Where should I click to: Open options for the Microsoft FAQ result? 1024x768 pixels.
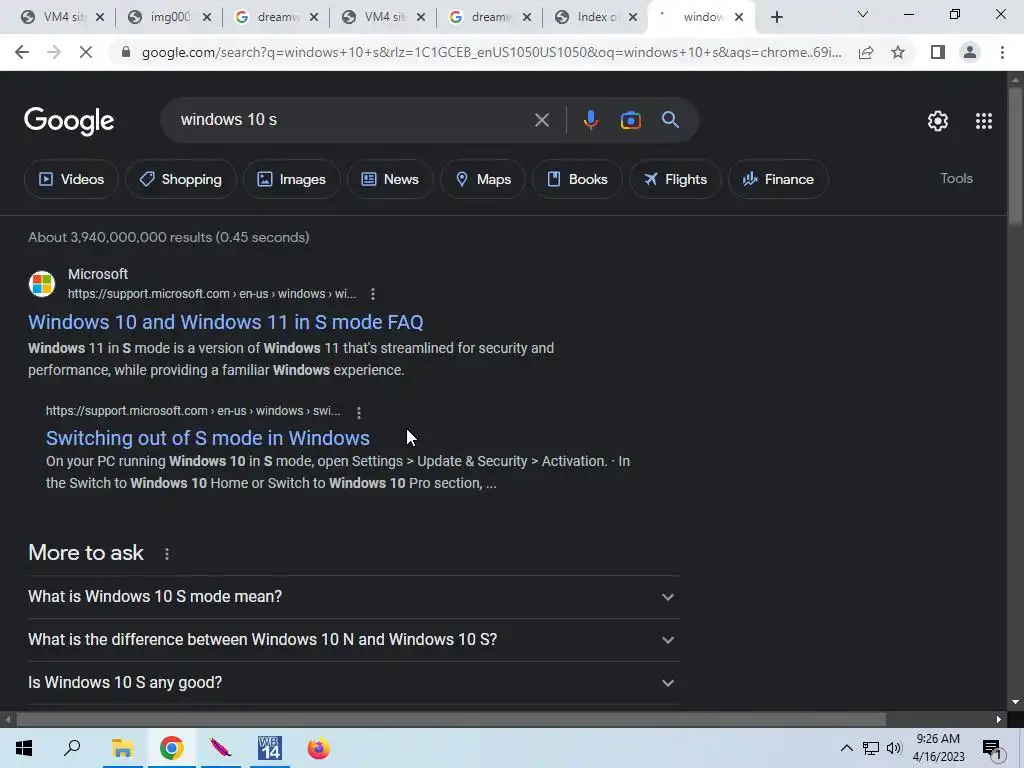click(373, 294)
